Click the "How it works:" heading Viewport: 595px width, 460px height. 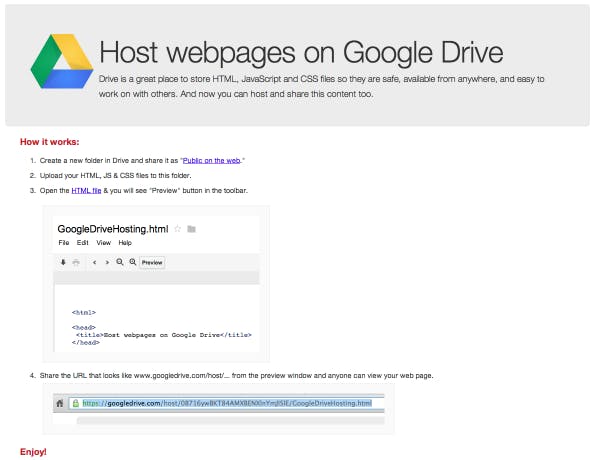point(50,142)
